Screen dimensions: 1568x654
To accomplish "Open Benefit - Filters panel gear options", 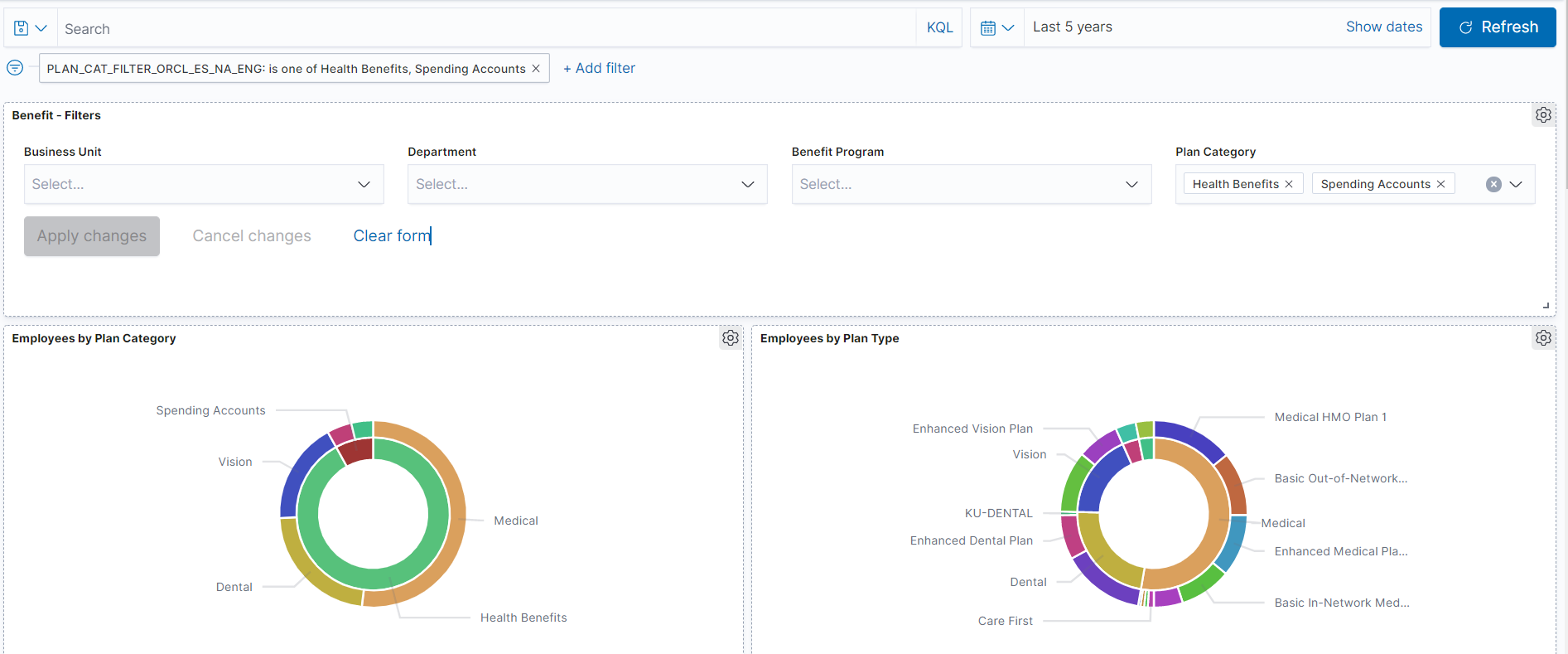I will (1543, 115).
